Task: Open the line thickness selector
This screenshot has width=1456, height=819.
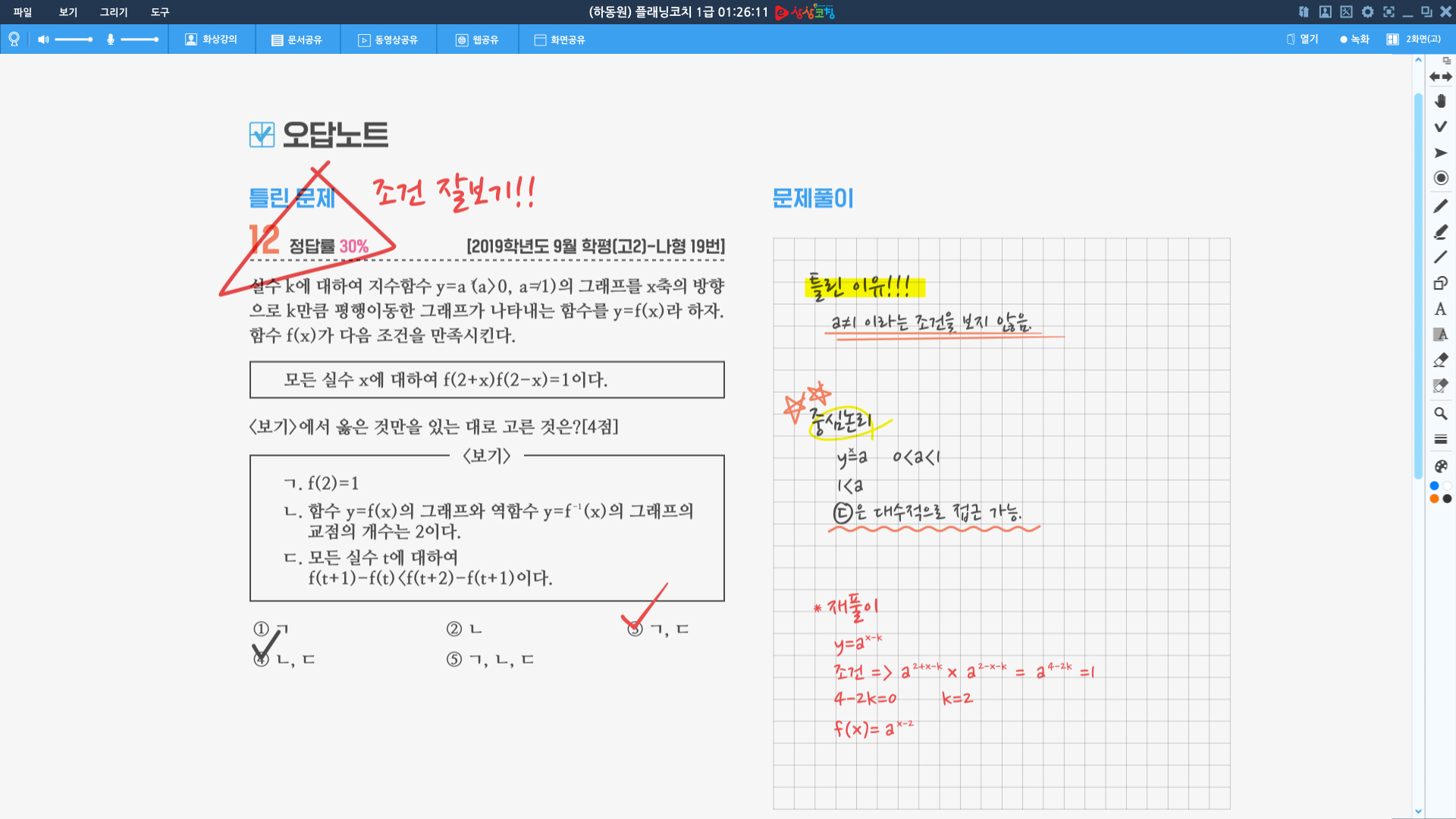Action: pos(1441,439)
